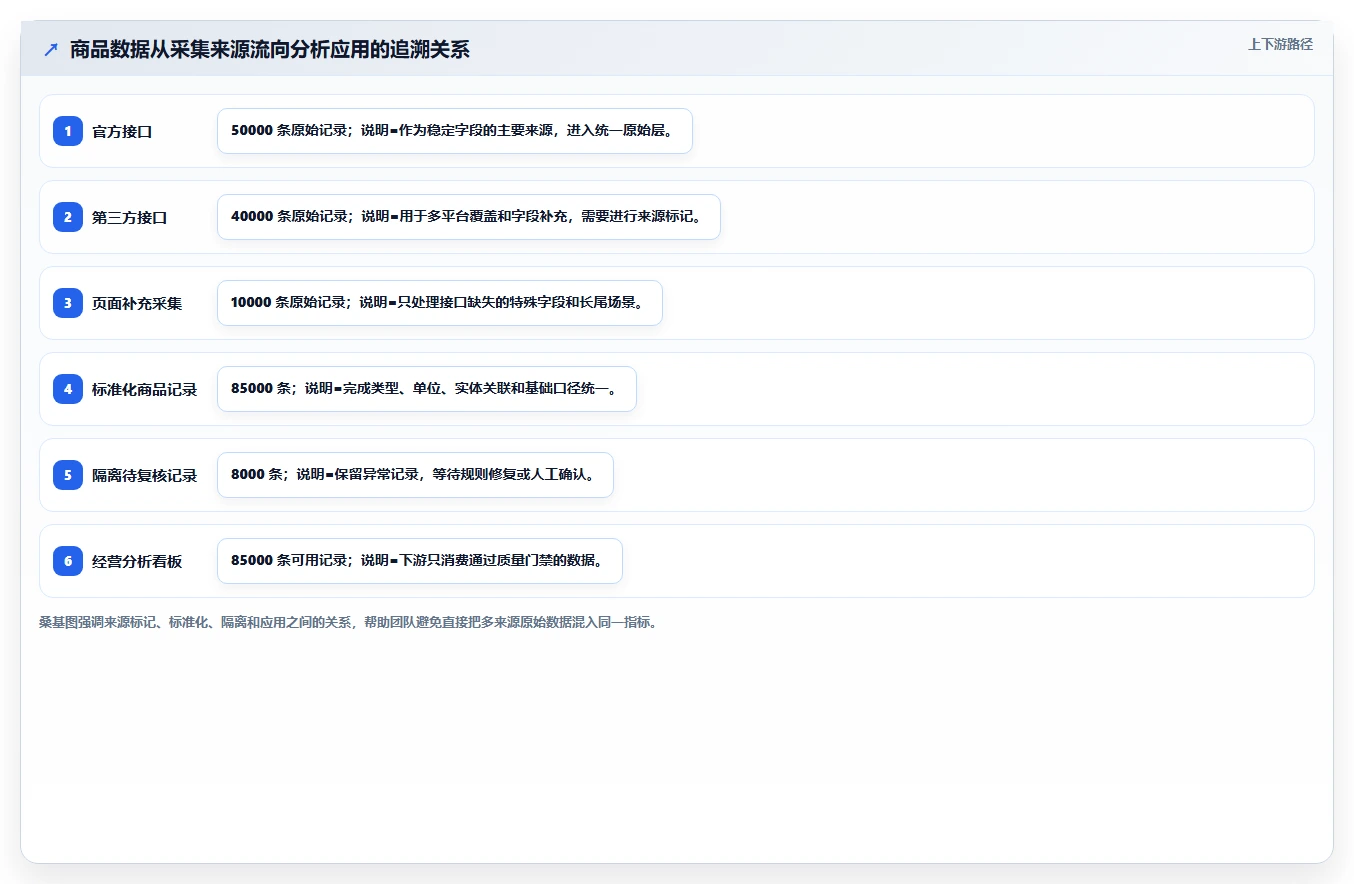Screen dimensions: 1354x884
Task: Select the number 4 badge for 标准化商品记录
Action: point(68,389)
